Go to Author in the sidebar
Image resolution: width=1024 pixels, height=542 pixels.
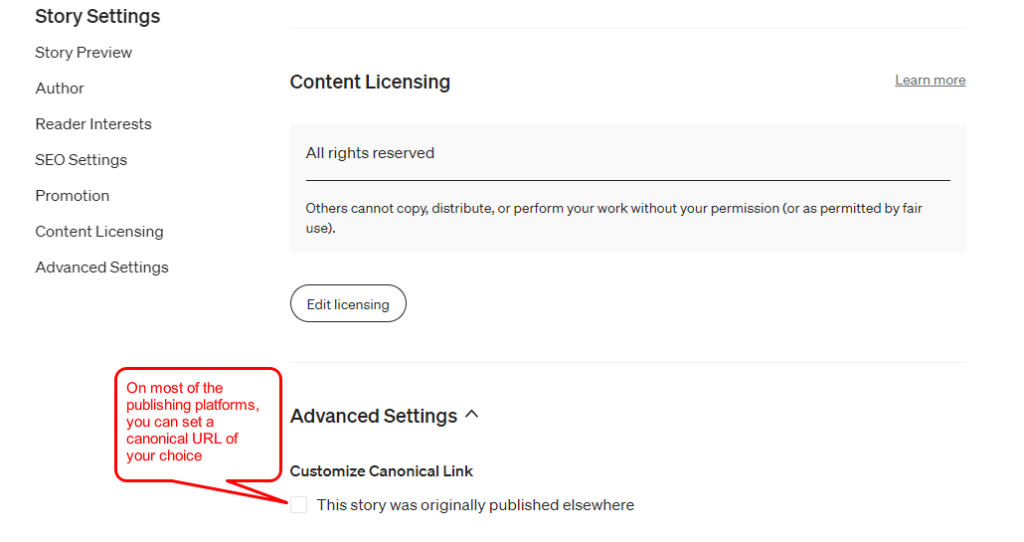[60, 88]
